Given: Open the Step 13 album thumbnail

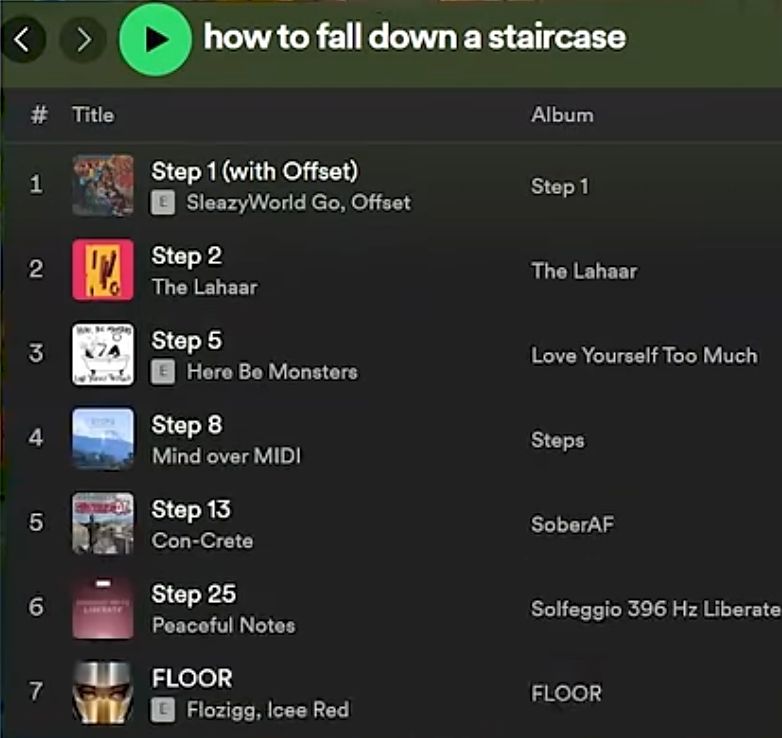Looking at the screenshot, I should 102,523.
